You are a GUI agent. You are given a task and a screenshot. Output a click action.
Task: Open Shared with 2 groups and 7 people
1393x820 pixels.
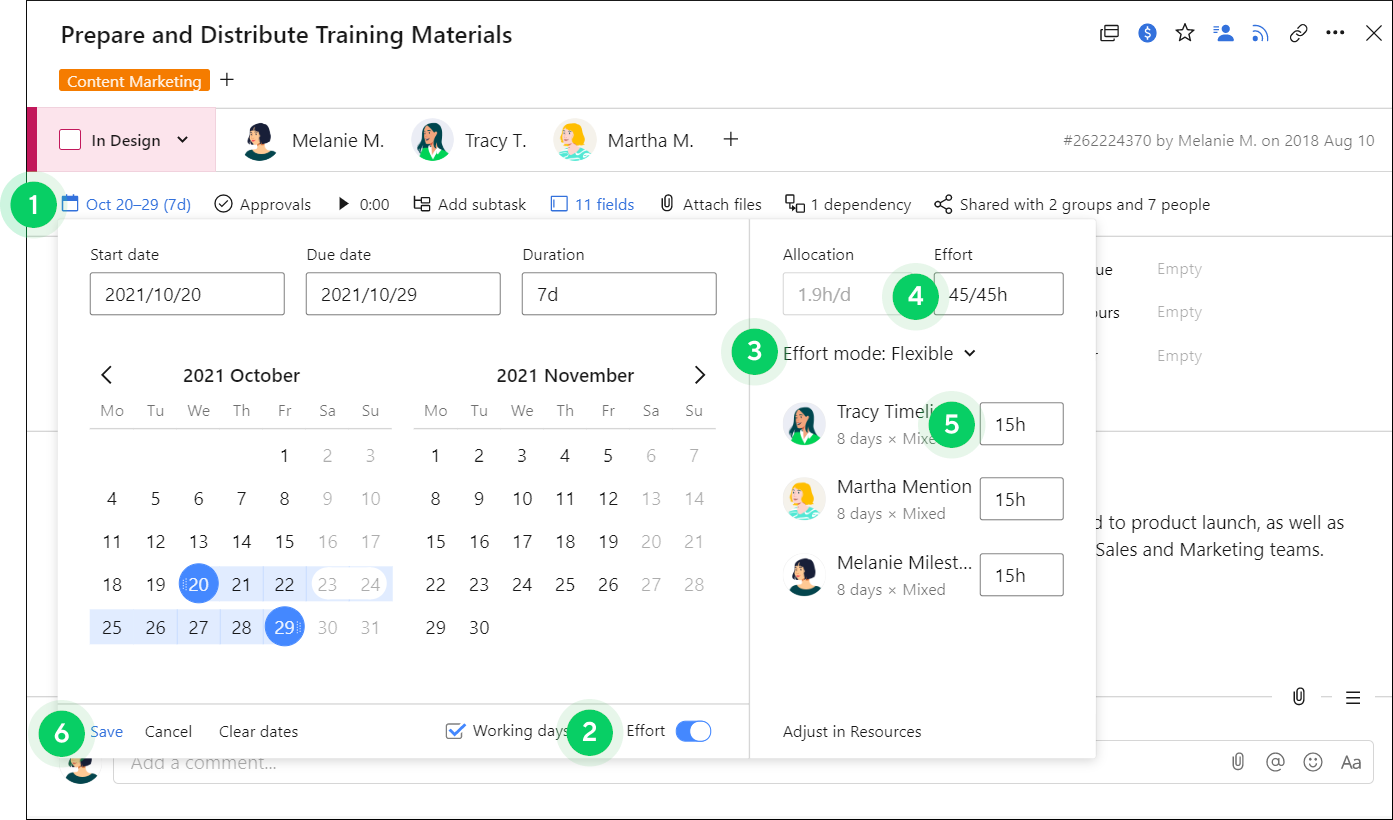(x=1072, y=204)
